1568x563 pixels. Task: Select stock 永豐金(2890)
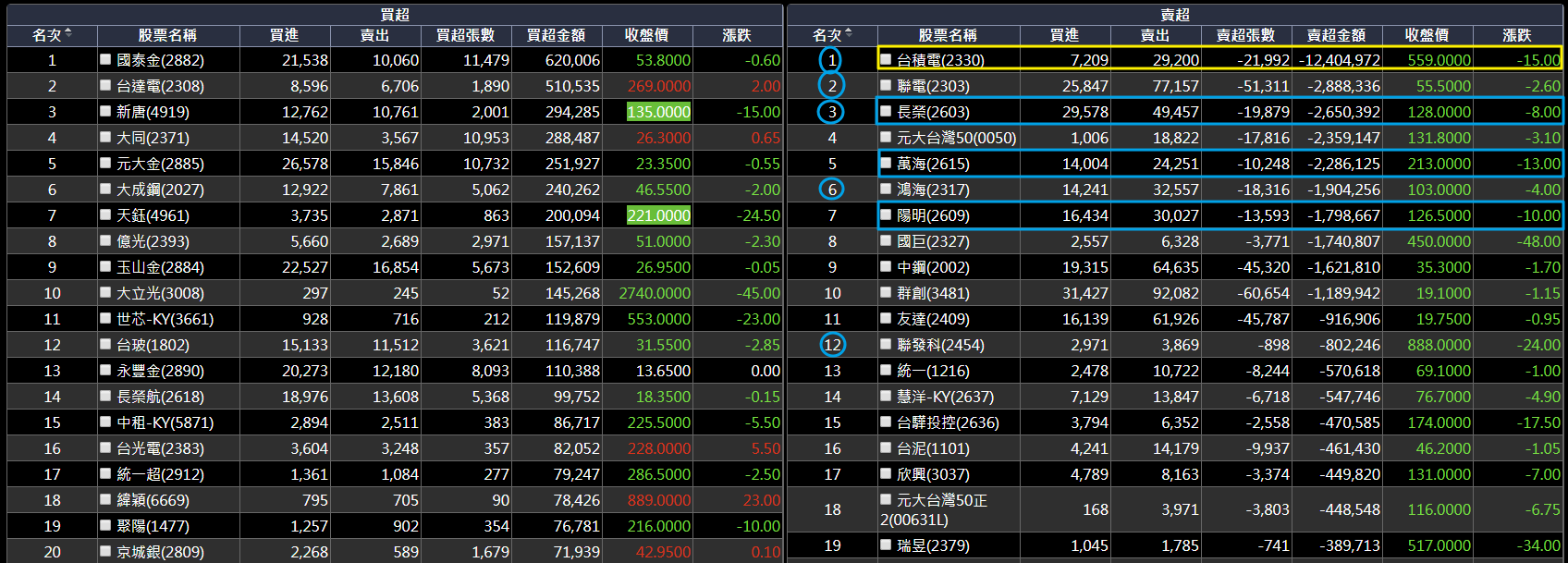pyautogui.click(x=160, y=371)
